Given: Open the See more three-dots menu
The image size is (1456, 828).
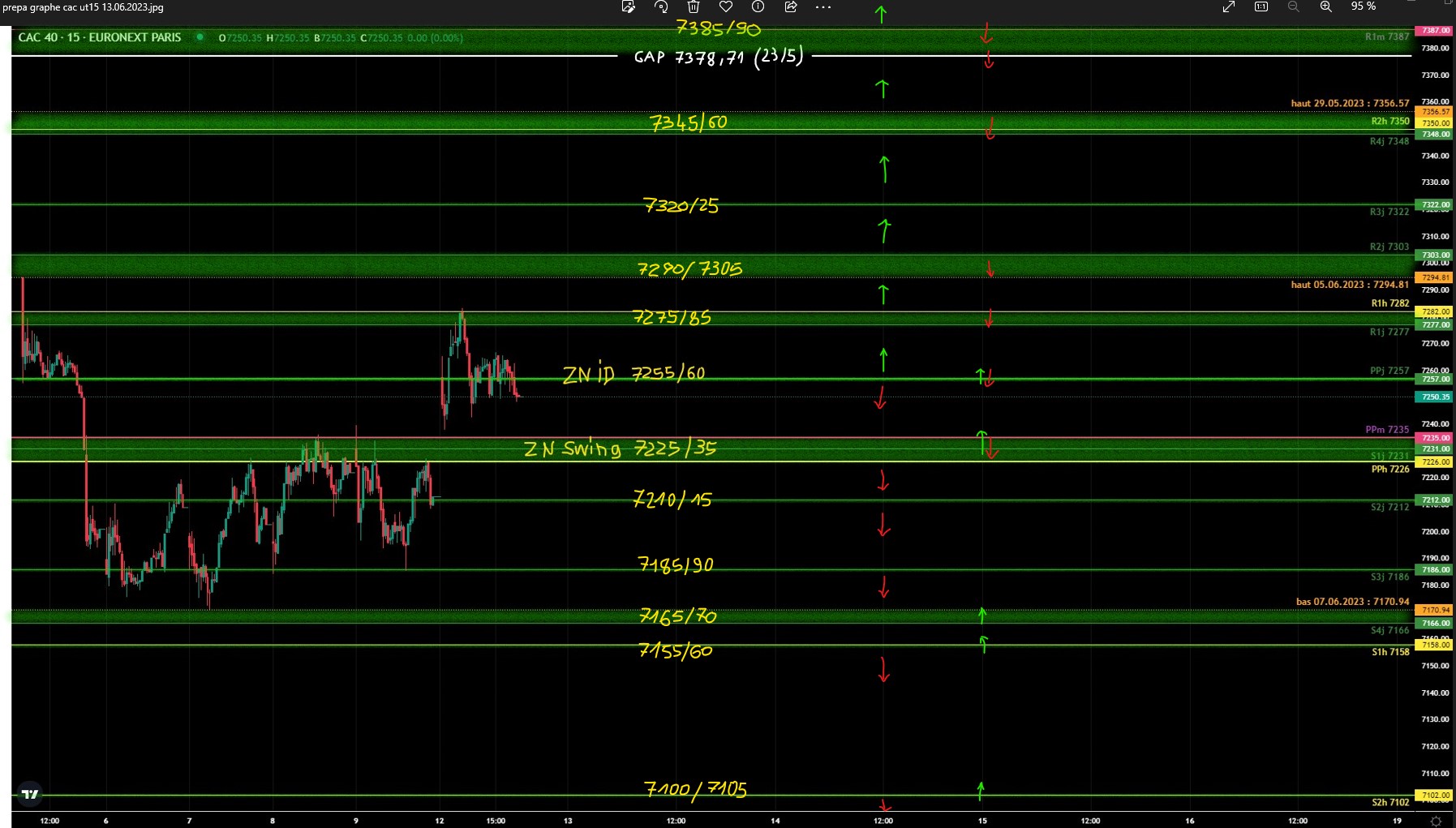Looking at the screenshot, I should tap(823, 6).
